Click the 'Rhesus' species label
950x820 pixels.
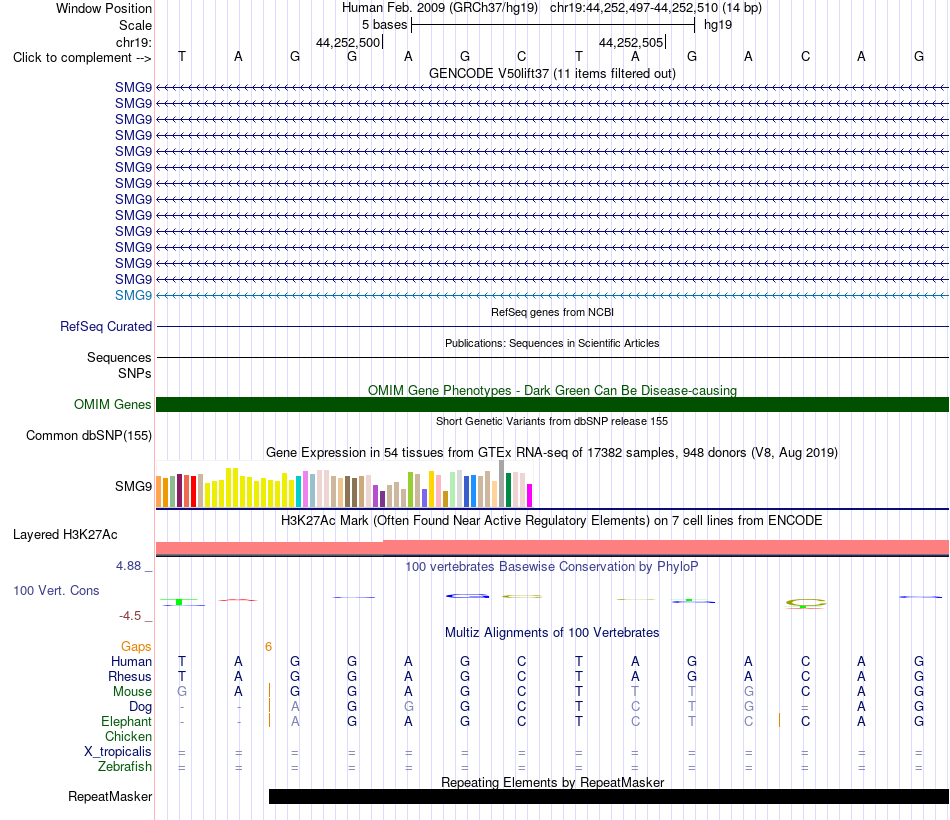coord(130,676)
